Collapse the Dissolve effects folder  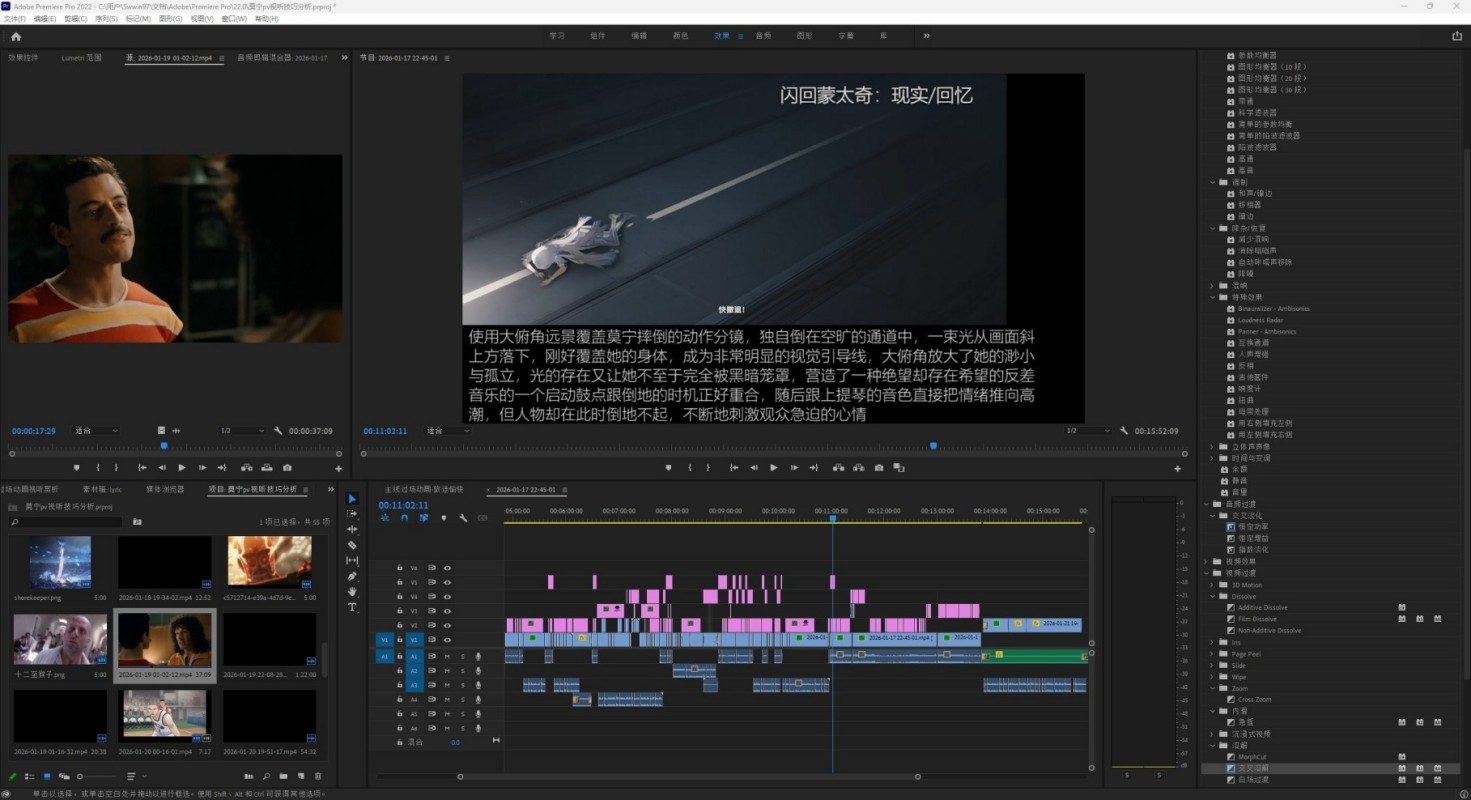point(1212,596)
